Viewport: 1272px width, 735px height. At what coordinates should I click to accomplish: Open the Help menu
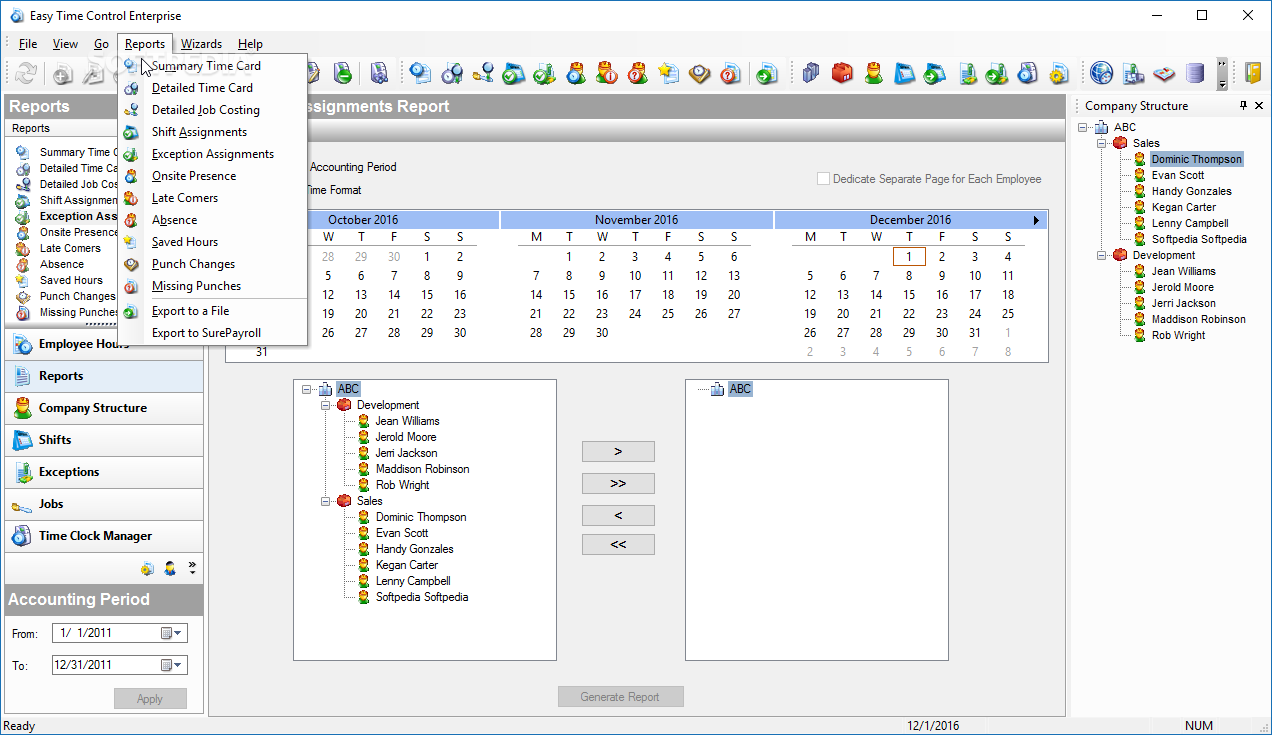coord(250,44)
